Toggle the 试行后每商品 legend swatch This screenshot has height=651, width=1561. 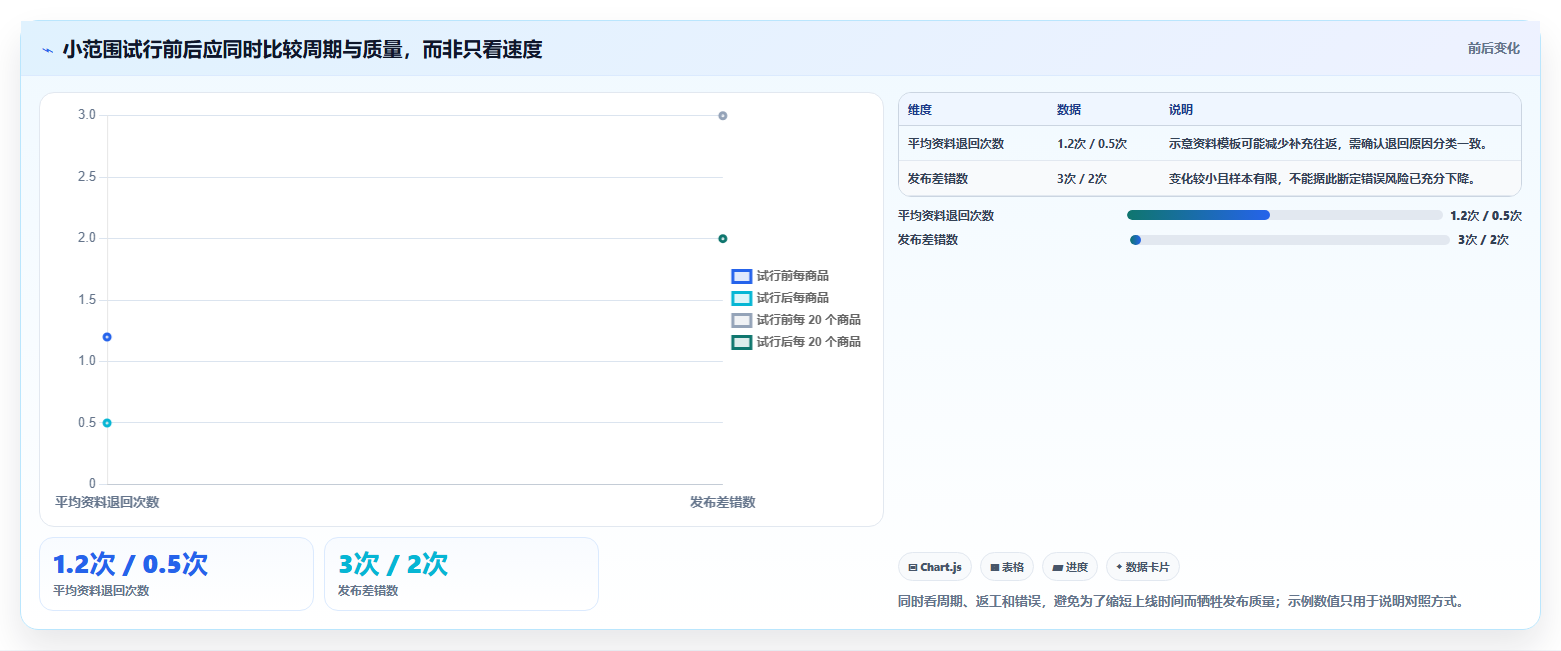pos(741,298)
